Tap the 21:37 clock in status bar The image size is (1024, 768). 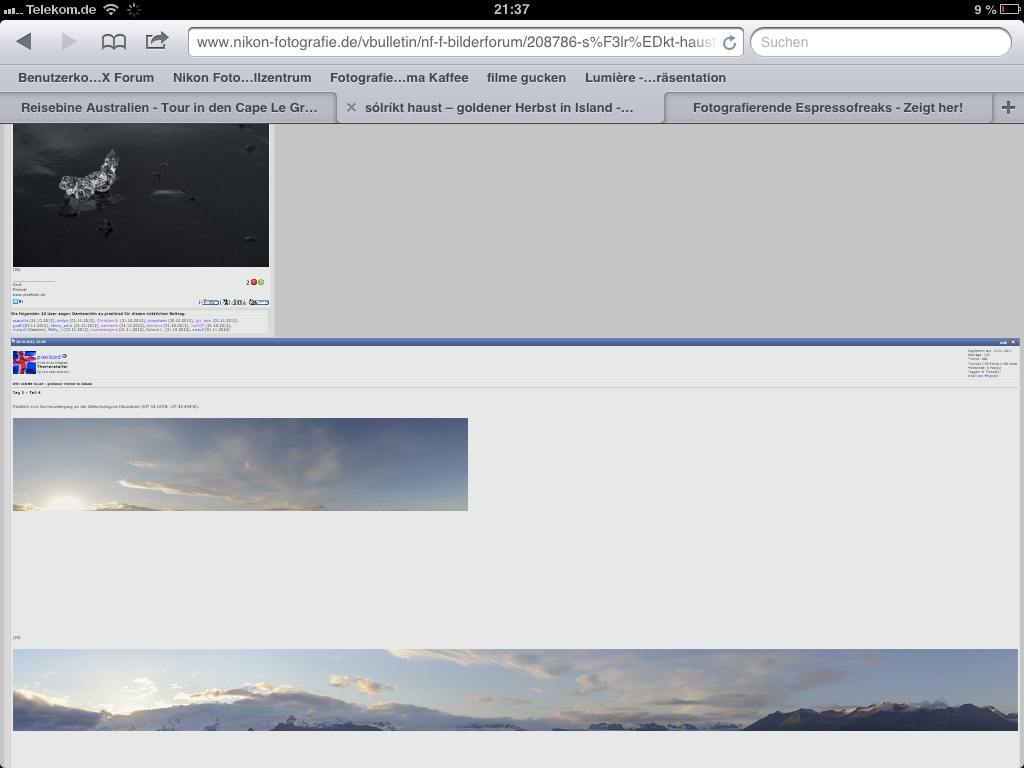click(x=511, y=9)
